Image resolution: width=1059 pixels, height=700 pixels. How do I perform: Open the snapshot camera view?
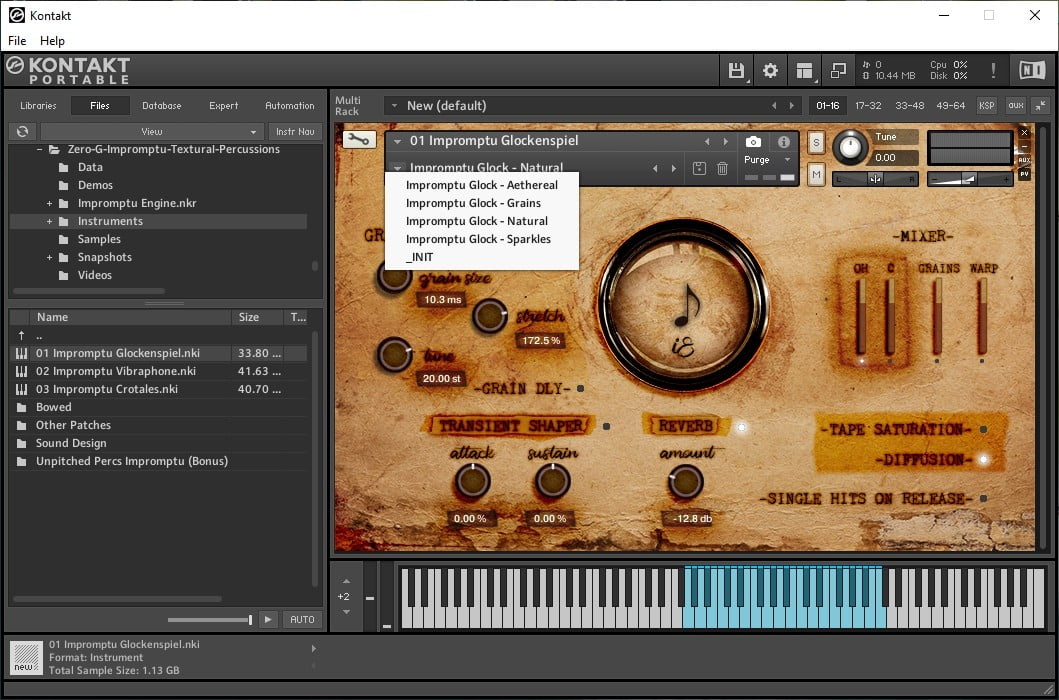pyautogui.click(x=753, y=142)
